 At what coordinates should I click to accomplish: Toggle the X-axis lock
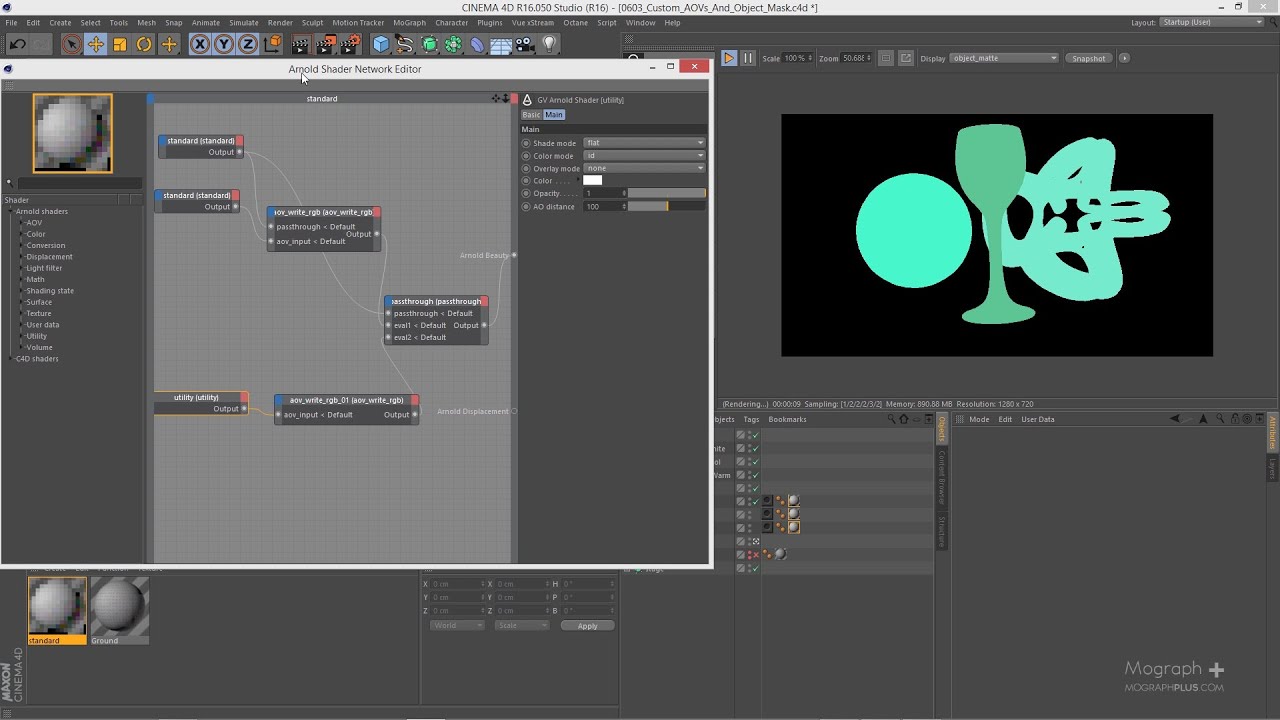[x=200, y=44]
